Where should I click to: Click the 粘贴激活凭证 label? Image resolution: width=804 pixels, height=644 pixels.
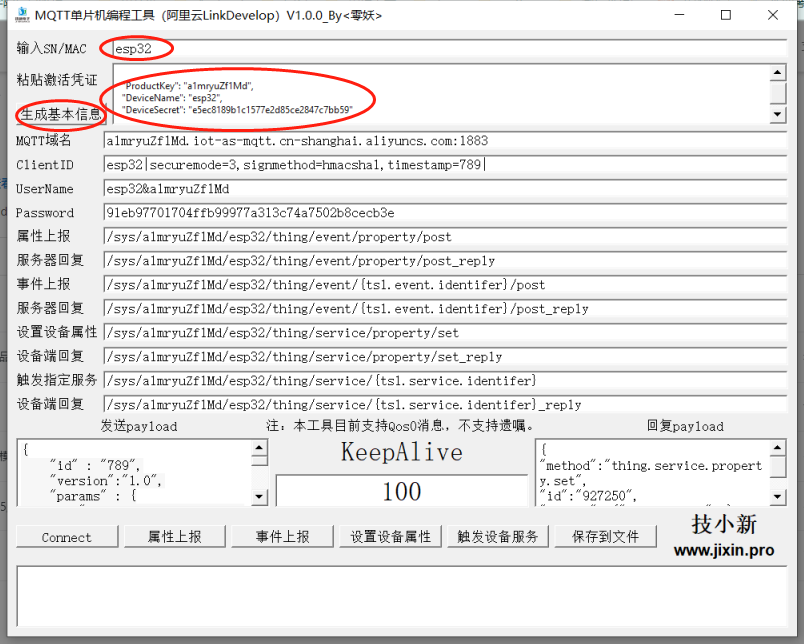click(57, 79)
